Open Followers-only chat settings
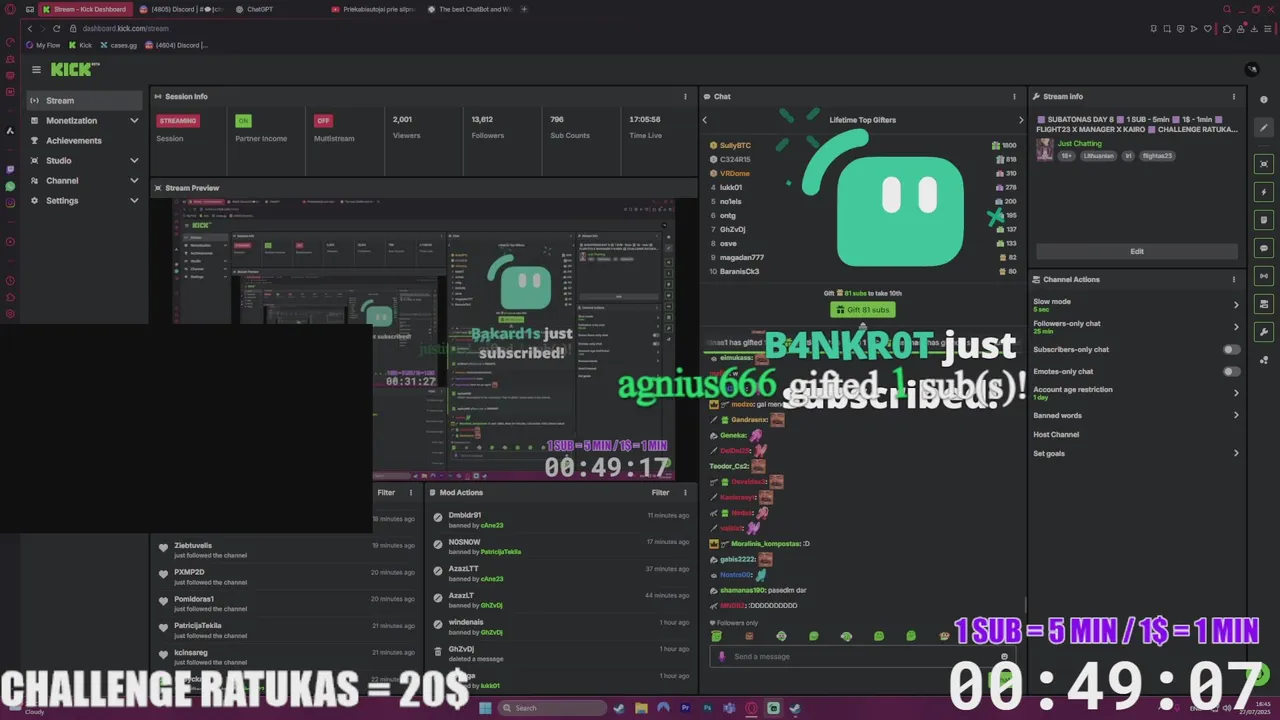Viewport: 1280px width, 720px height. click(x=1136, y=327)
